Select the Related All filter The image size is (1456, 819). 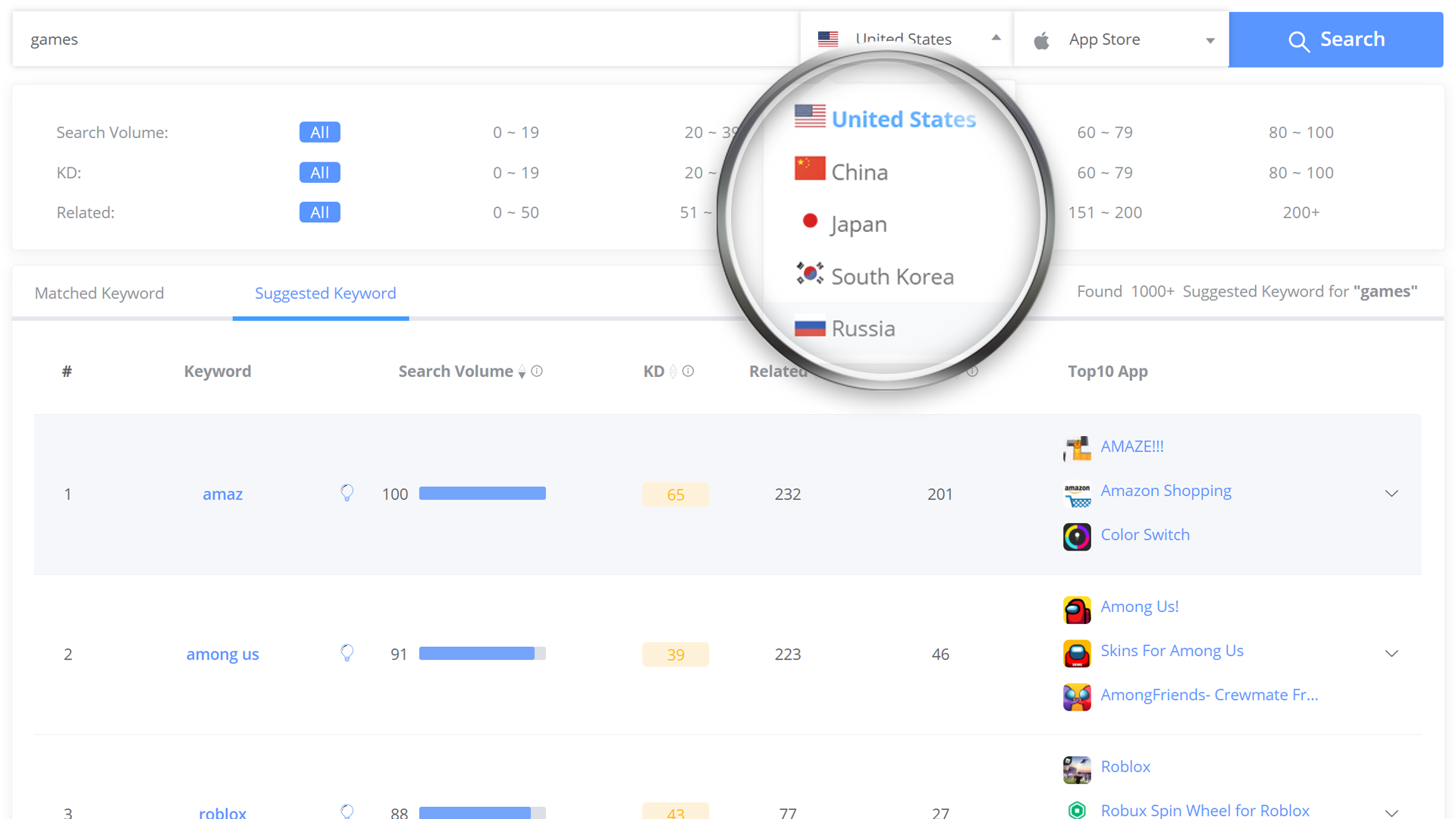[319, 212]
